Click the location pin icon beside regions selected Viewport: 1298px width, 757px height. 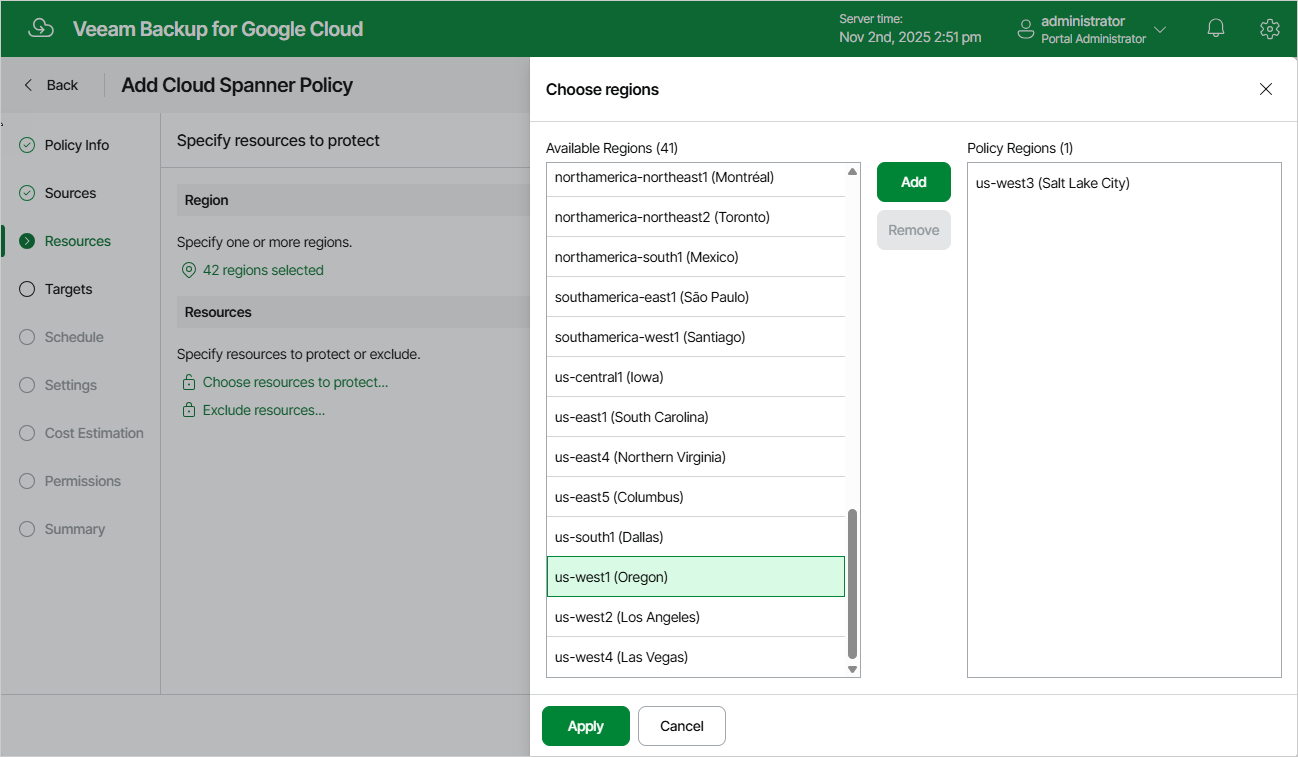pos(188,270)
